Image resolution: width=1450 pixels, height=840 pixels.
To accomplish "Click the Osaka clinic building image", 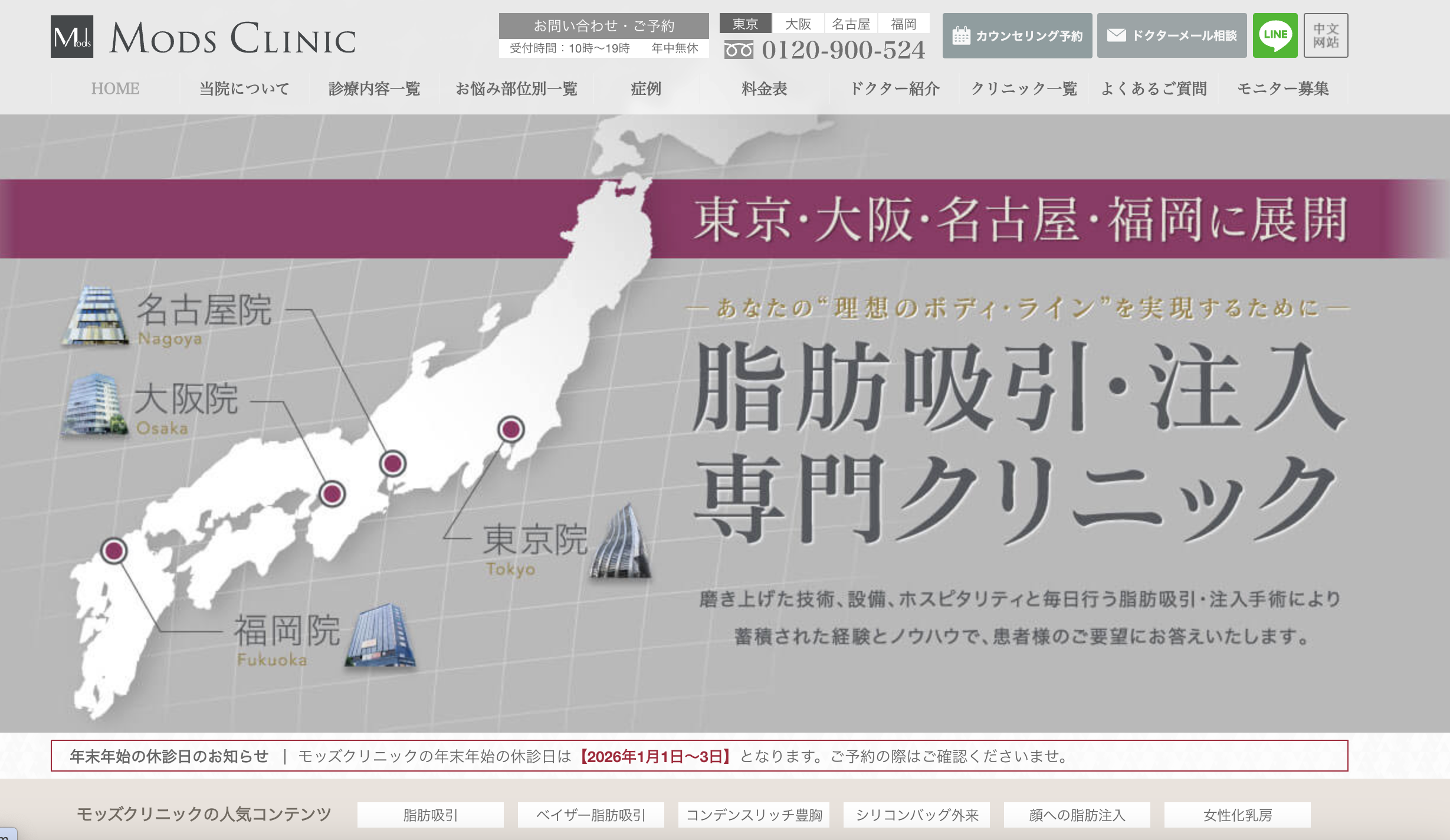I will pyautogui.click(x=94, y=406).
